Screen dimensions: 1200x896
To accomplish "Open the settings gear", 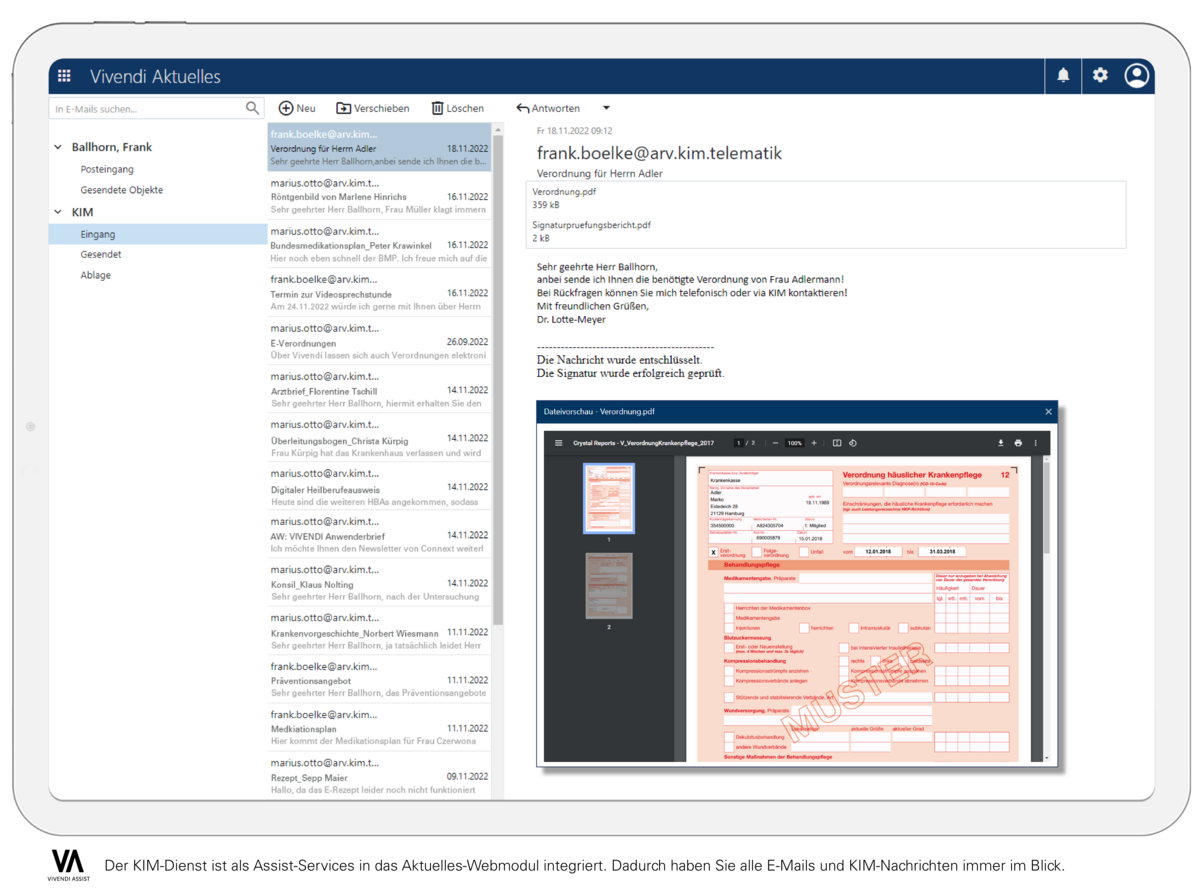I will tap(1100, 75).
